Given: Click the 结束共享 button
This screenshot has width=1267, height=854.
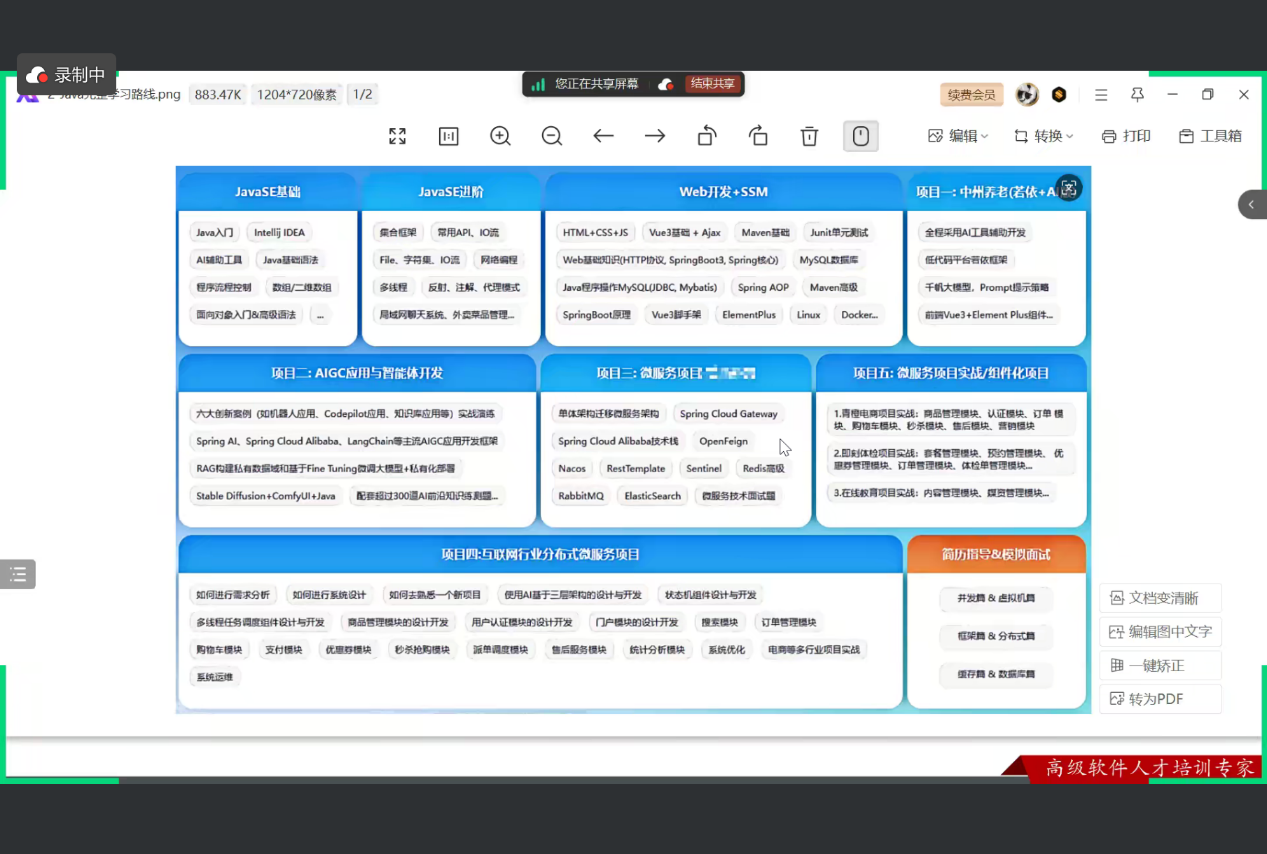Looking at the screenshot, I should click(712, 84).
